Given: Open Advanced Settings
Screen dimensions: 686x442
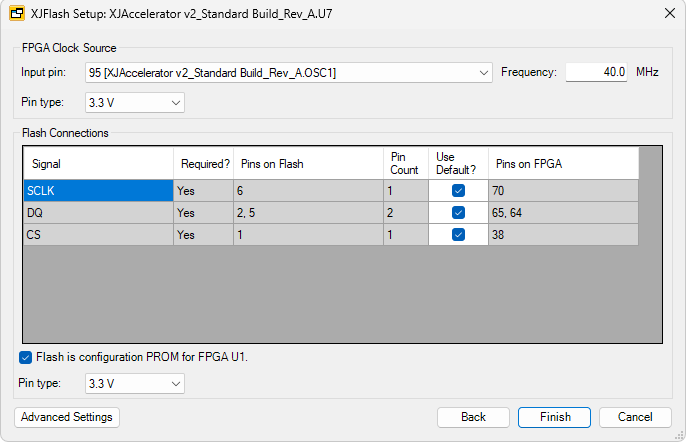Looking at the screenshot, I should coord(67,417).
